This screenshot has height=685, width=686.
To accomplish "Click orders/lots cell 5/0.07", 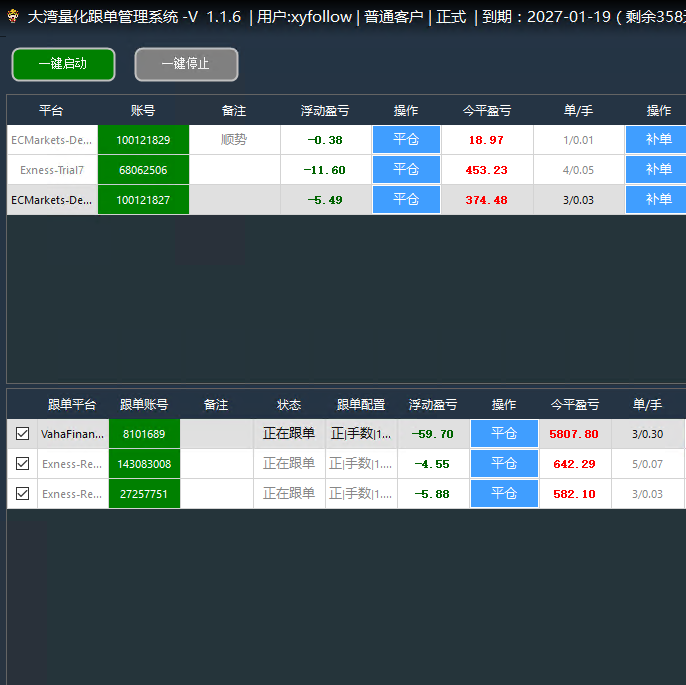I will (648, 464).
